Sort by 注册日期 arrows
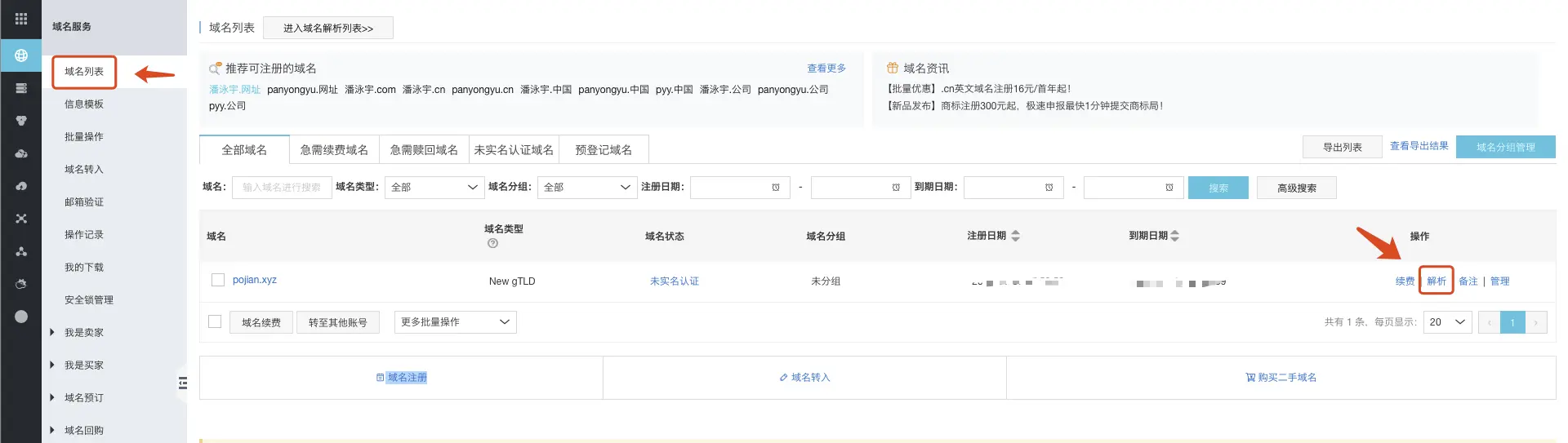1568x443 pixels. point(1015,236)
